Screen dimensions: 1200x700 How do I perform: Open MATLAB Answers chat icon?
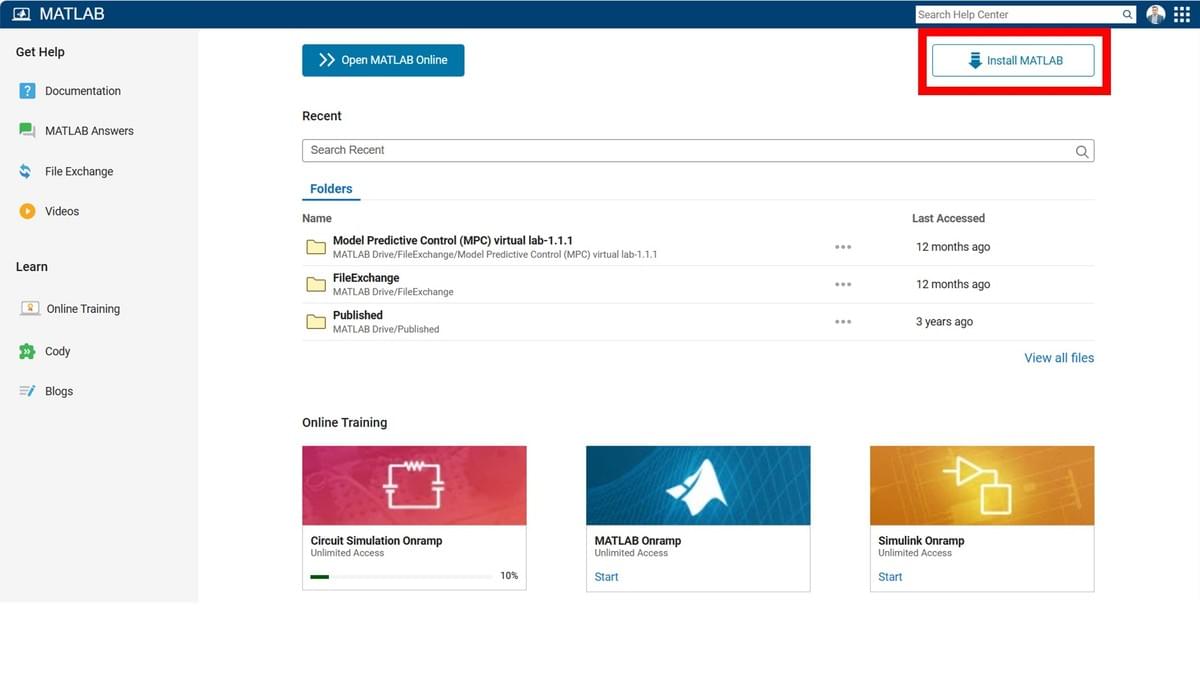point(28,131)
